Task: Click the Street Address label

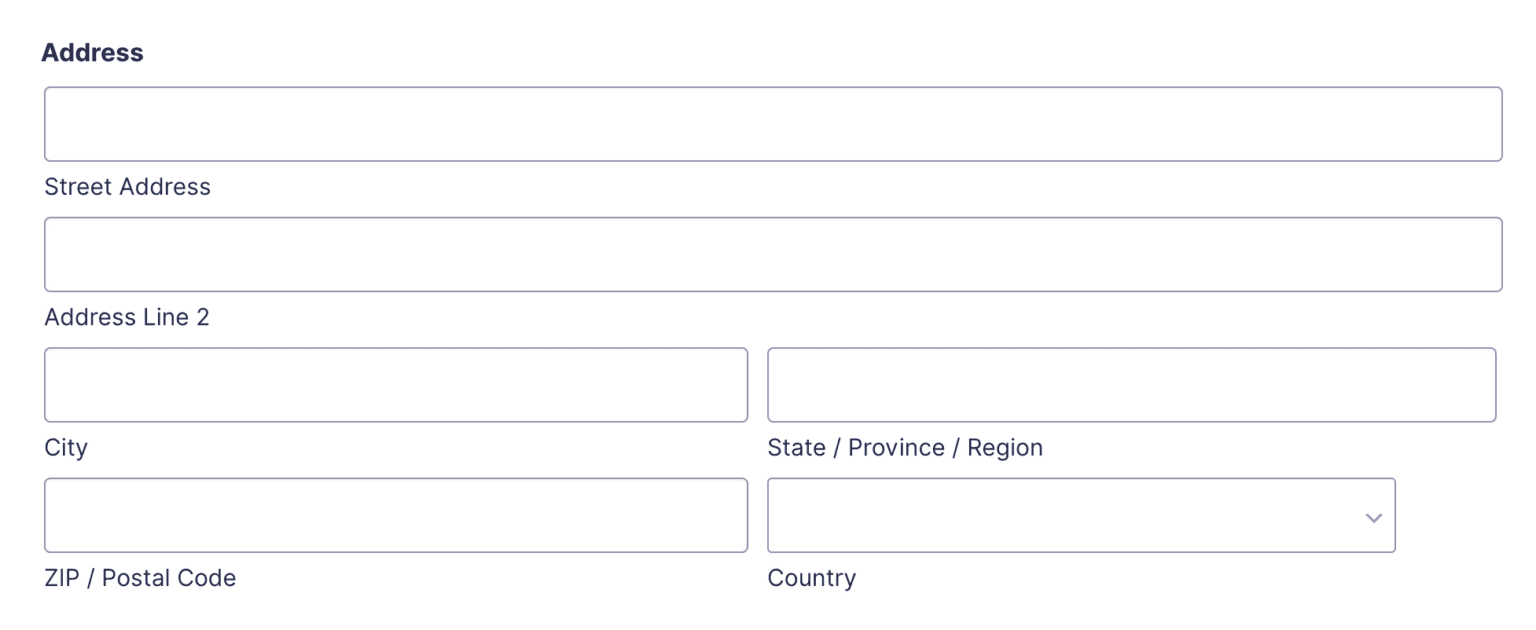Action: tap(128, 187)
